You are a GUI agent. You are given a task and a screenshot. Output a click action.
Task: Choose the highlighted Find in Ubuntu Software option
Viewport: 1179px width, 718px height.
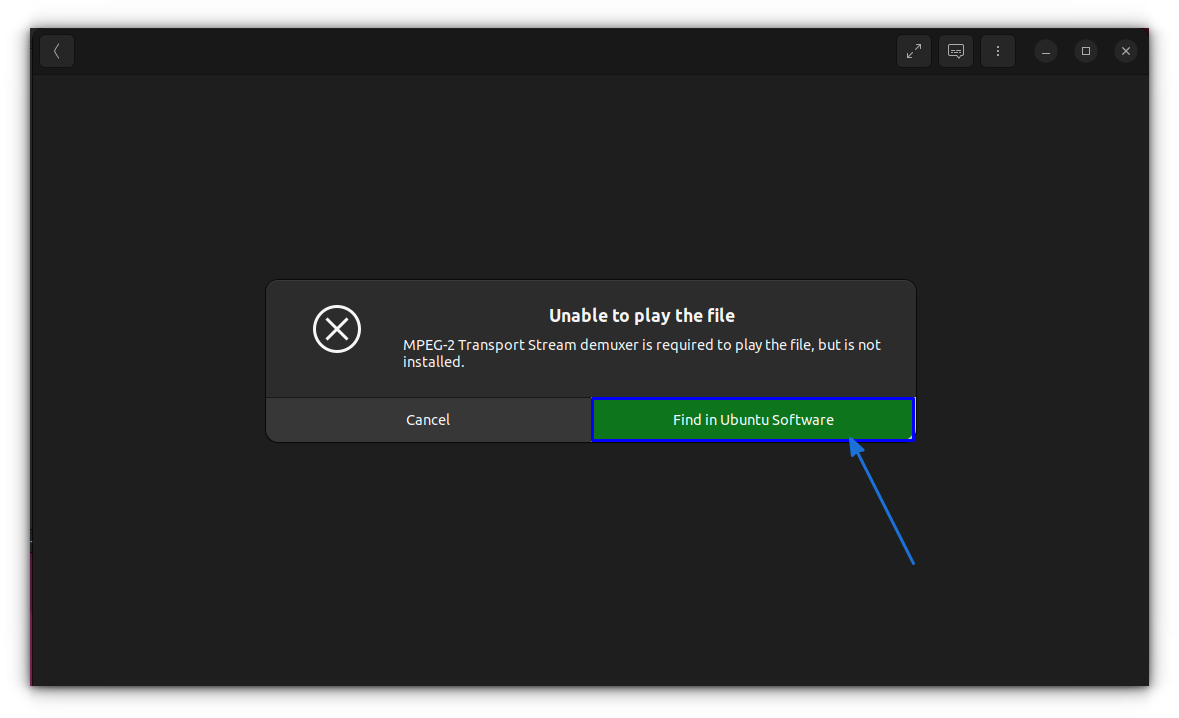coord(753,419)
